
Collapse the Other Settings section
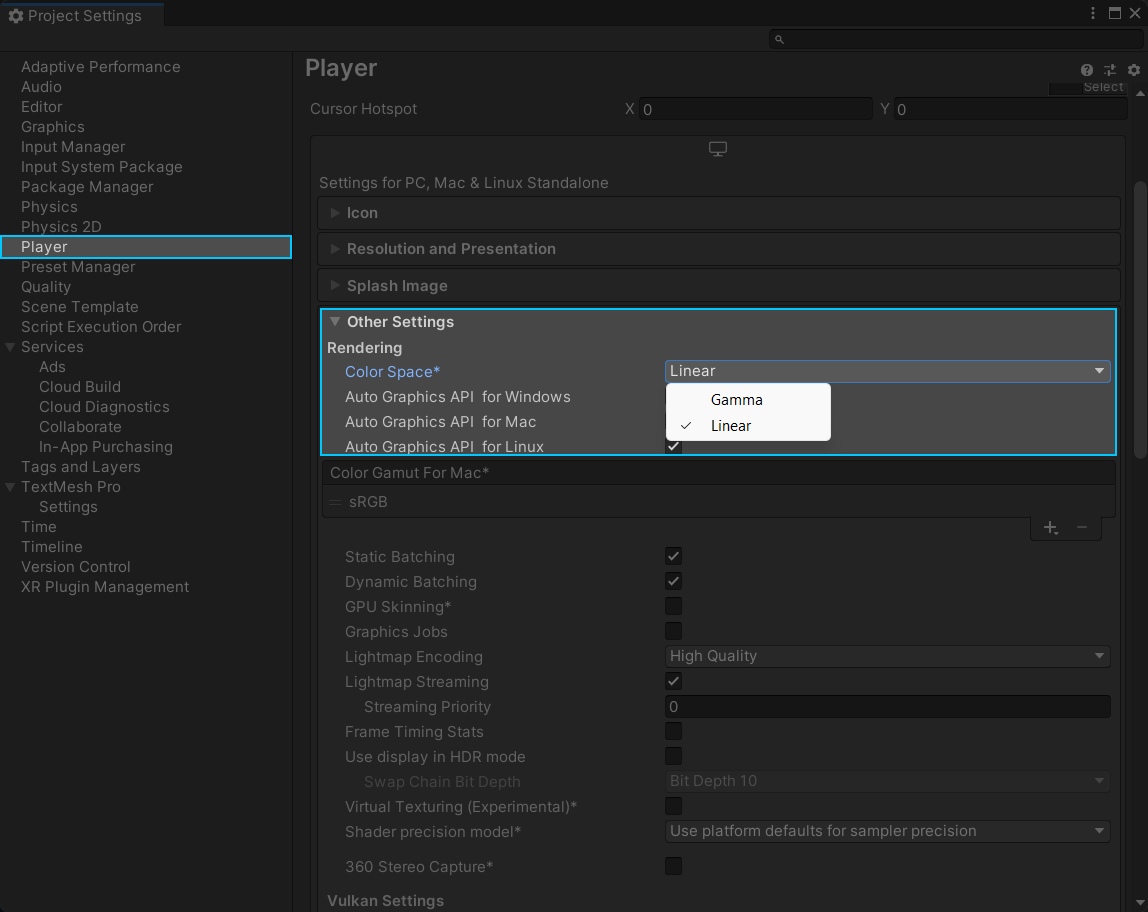tap(334, 322)
